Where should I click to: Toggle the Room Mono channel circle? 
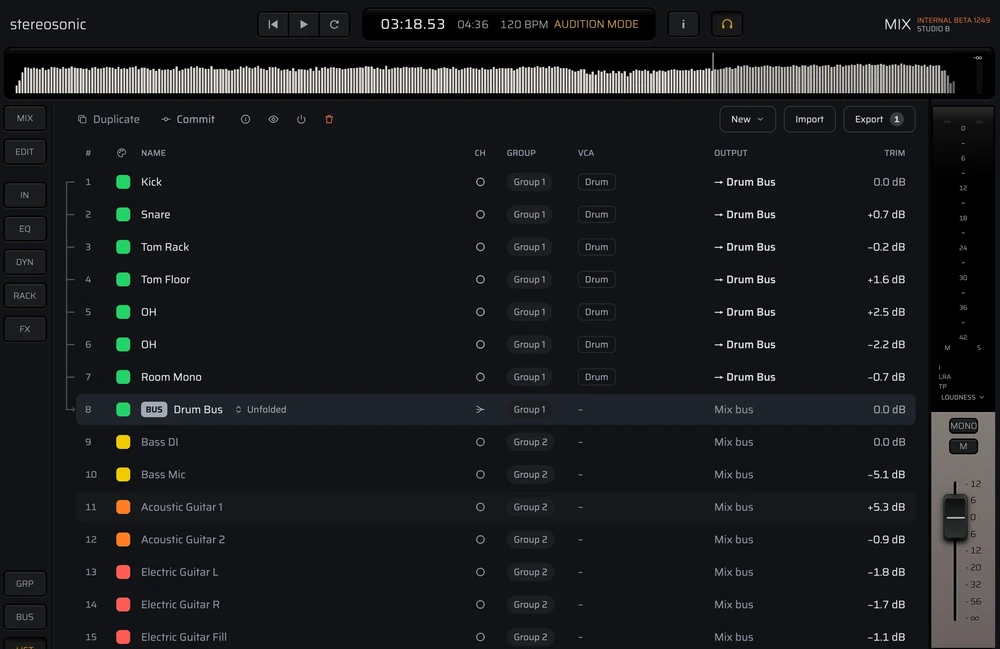[480, 377]
